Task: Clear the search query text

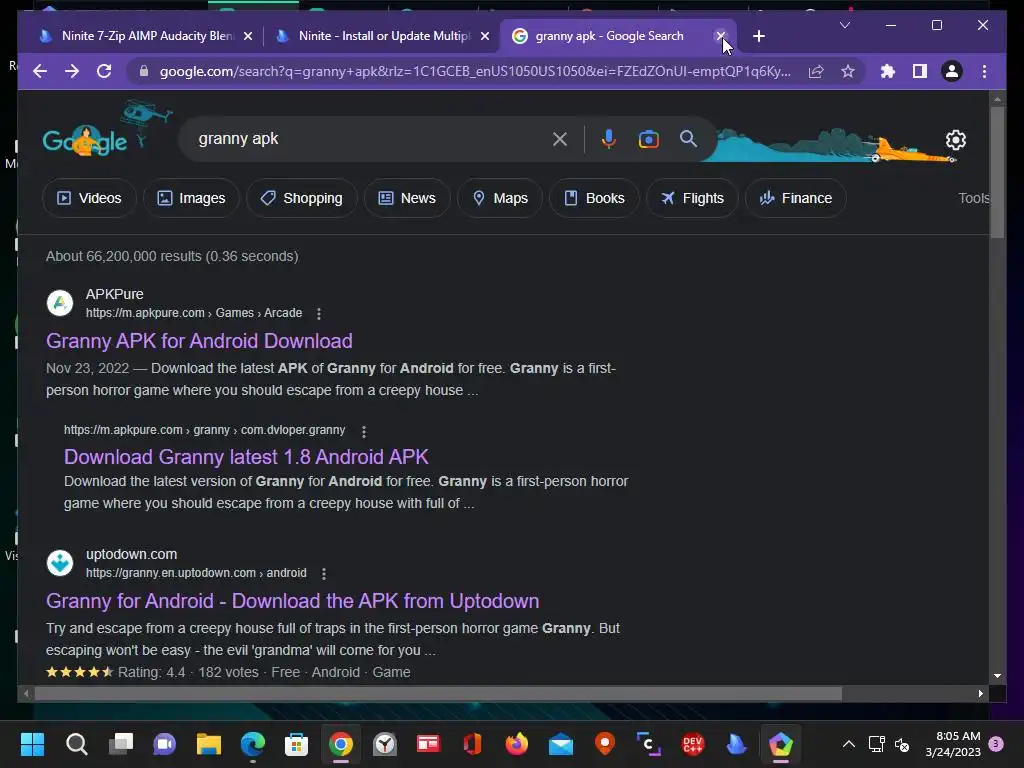Action: coord(560,138)
